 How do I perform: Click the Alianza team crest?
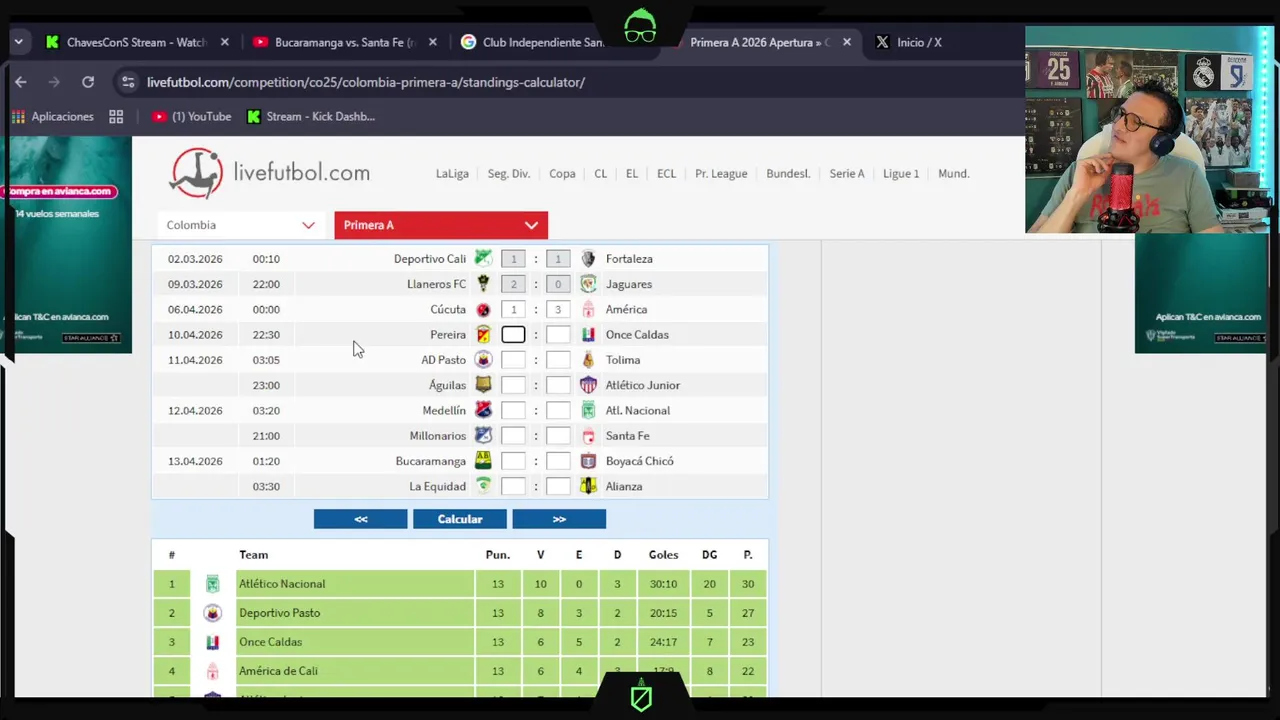588,486
